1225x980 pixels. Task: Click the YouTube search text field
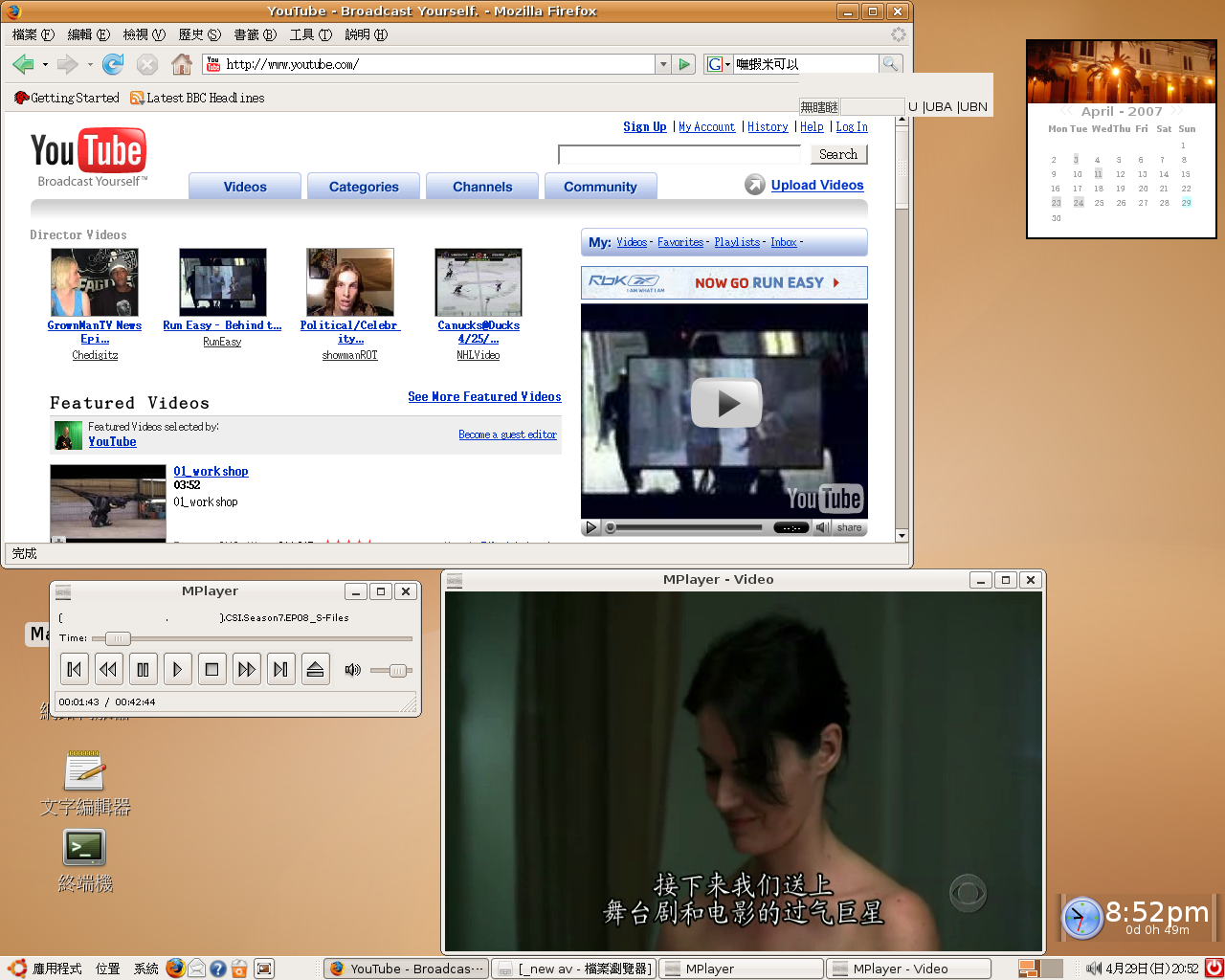click(x=679, y=155)
